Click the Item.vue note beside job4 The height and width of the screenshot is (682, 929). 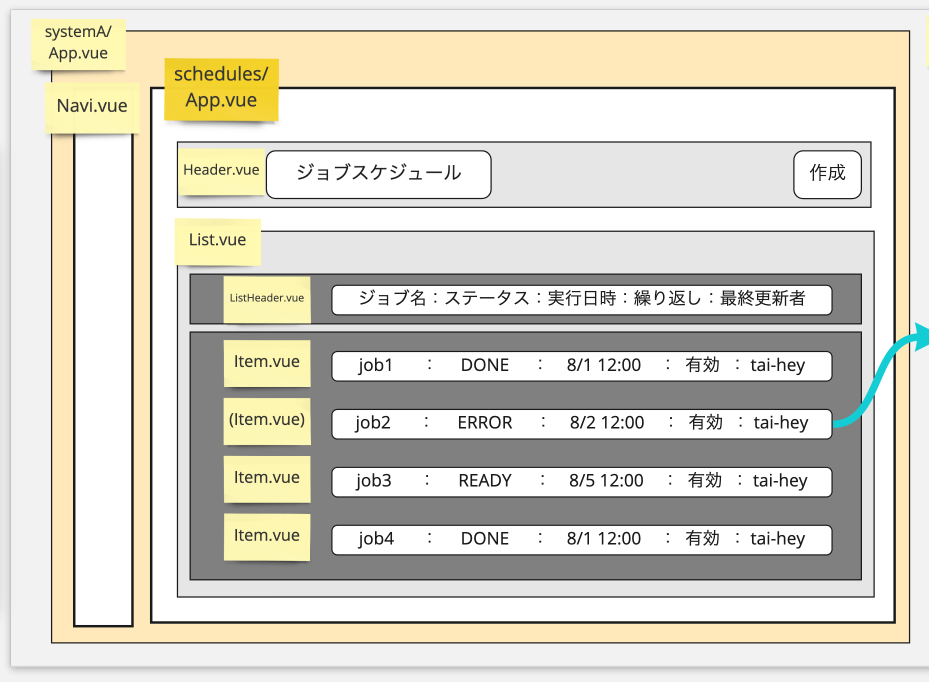(266, 536)
